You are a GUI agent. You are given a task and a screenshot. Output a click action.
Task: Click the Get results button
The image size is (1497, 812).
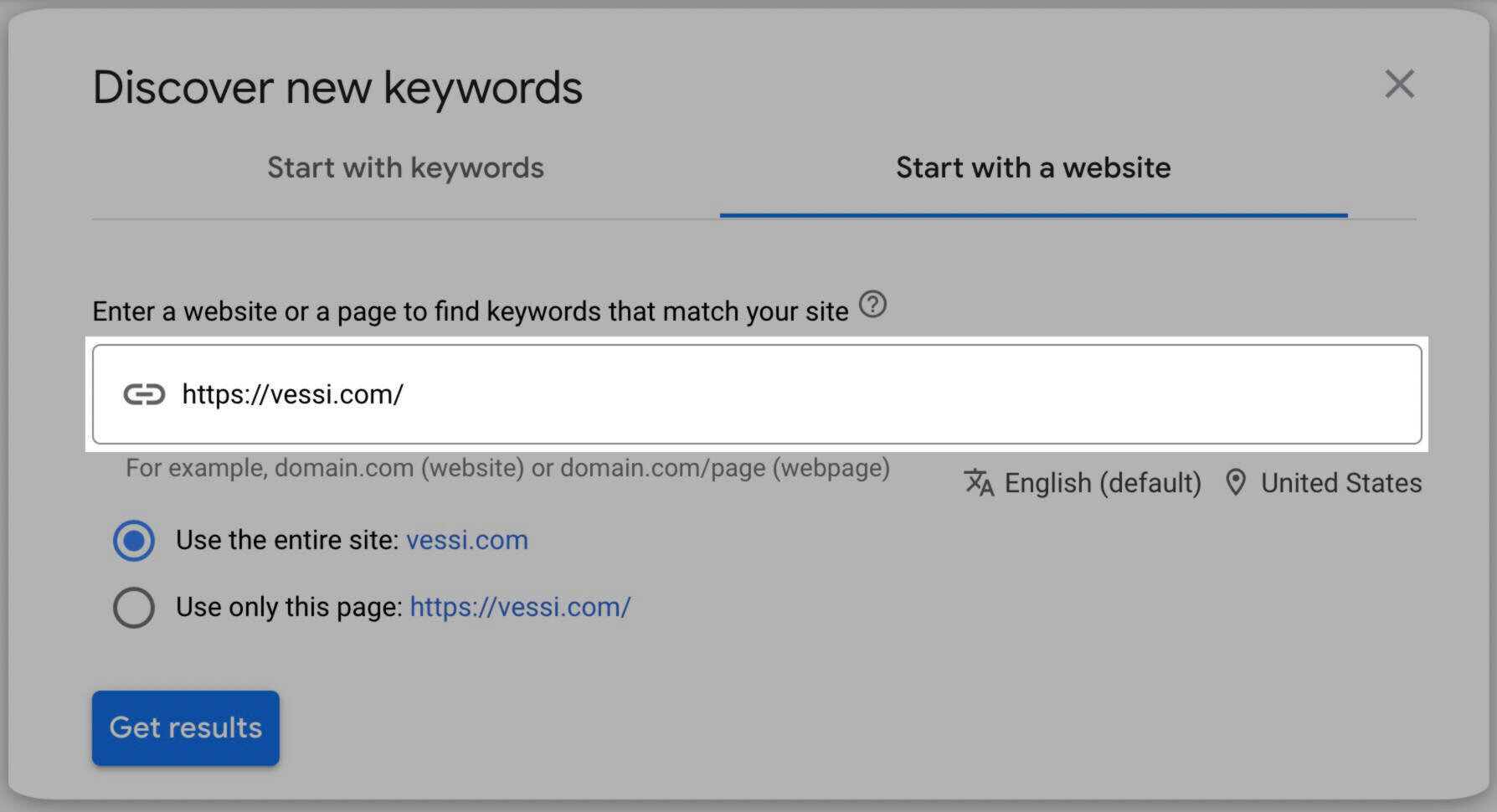point(186,727)
